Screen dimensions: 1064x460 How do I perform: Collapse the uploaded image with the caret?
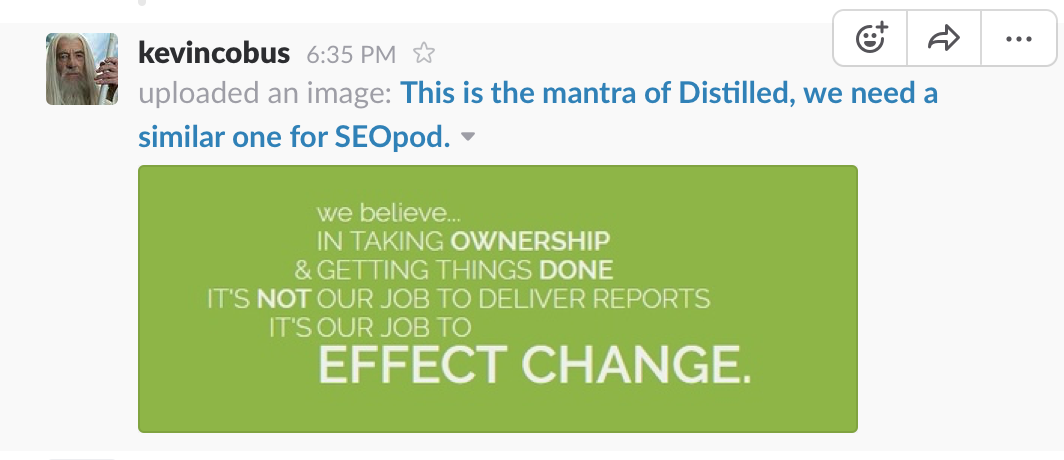click(468, 137)
